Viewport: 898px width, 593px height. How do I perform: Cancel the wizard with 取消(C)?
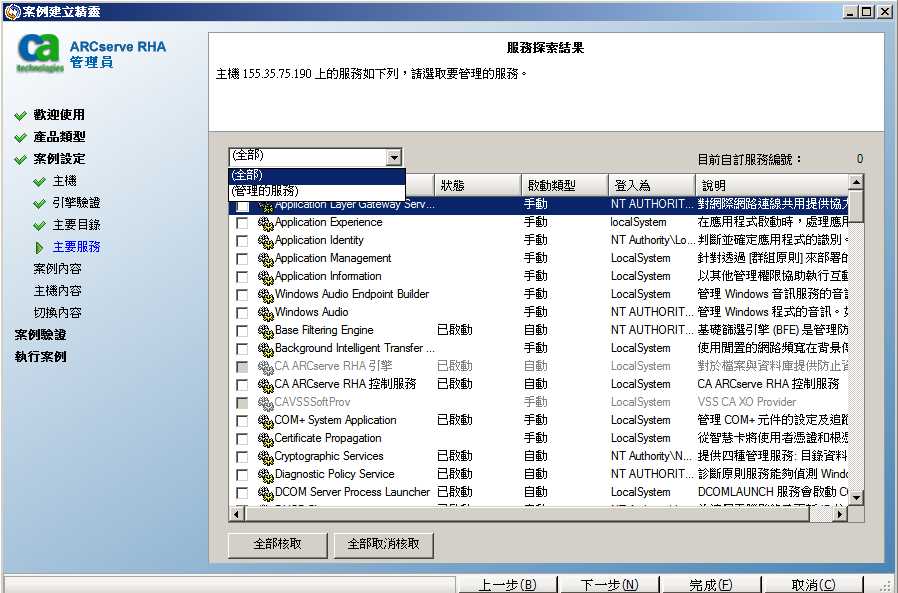813,585
